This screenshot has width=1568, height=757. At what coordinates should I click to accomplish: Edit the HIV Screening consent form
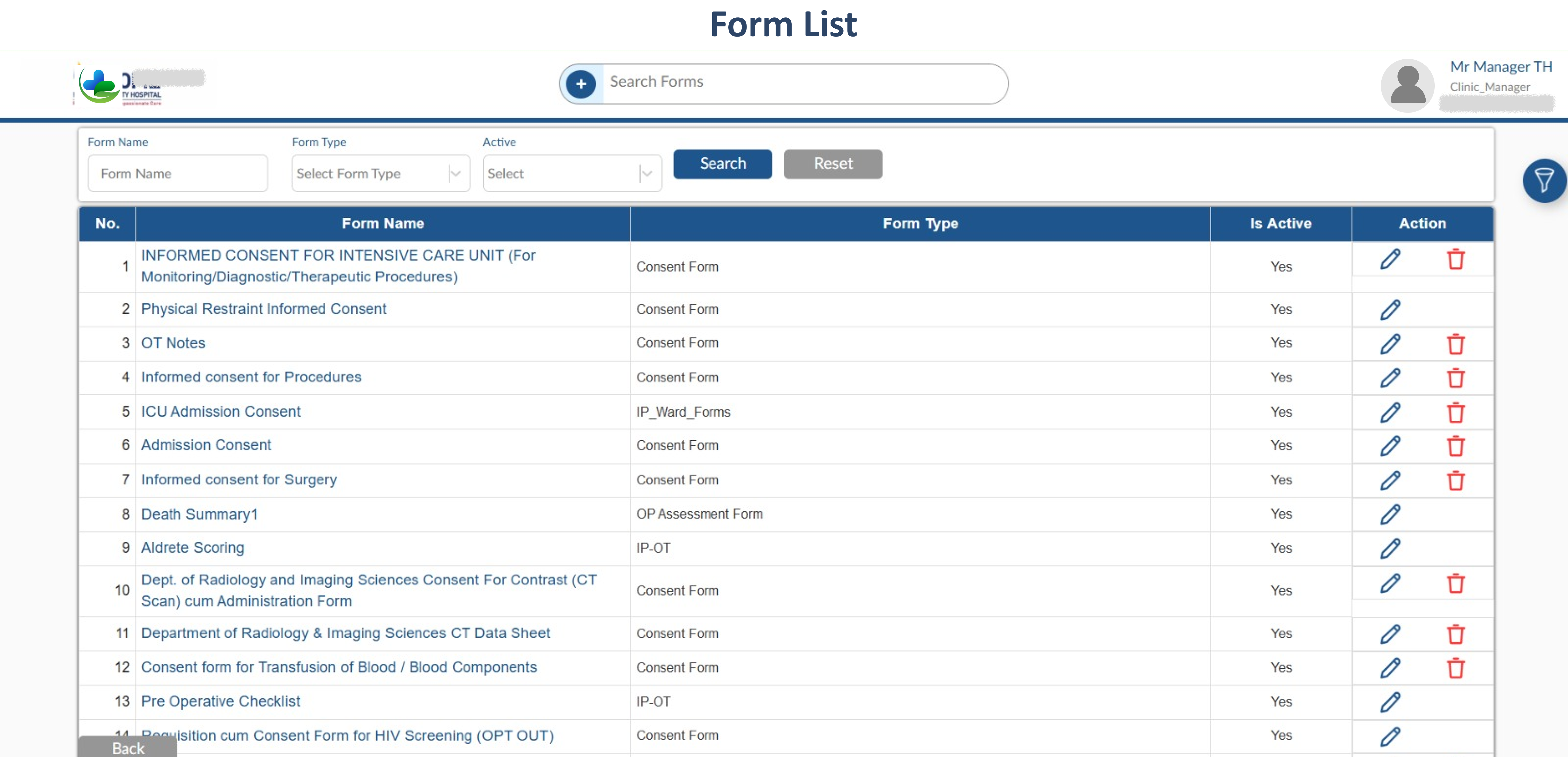1390,736
